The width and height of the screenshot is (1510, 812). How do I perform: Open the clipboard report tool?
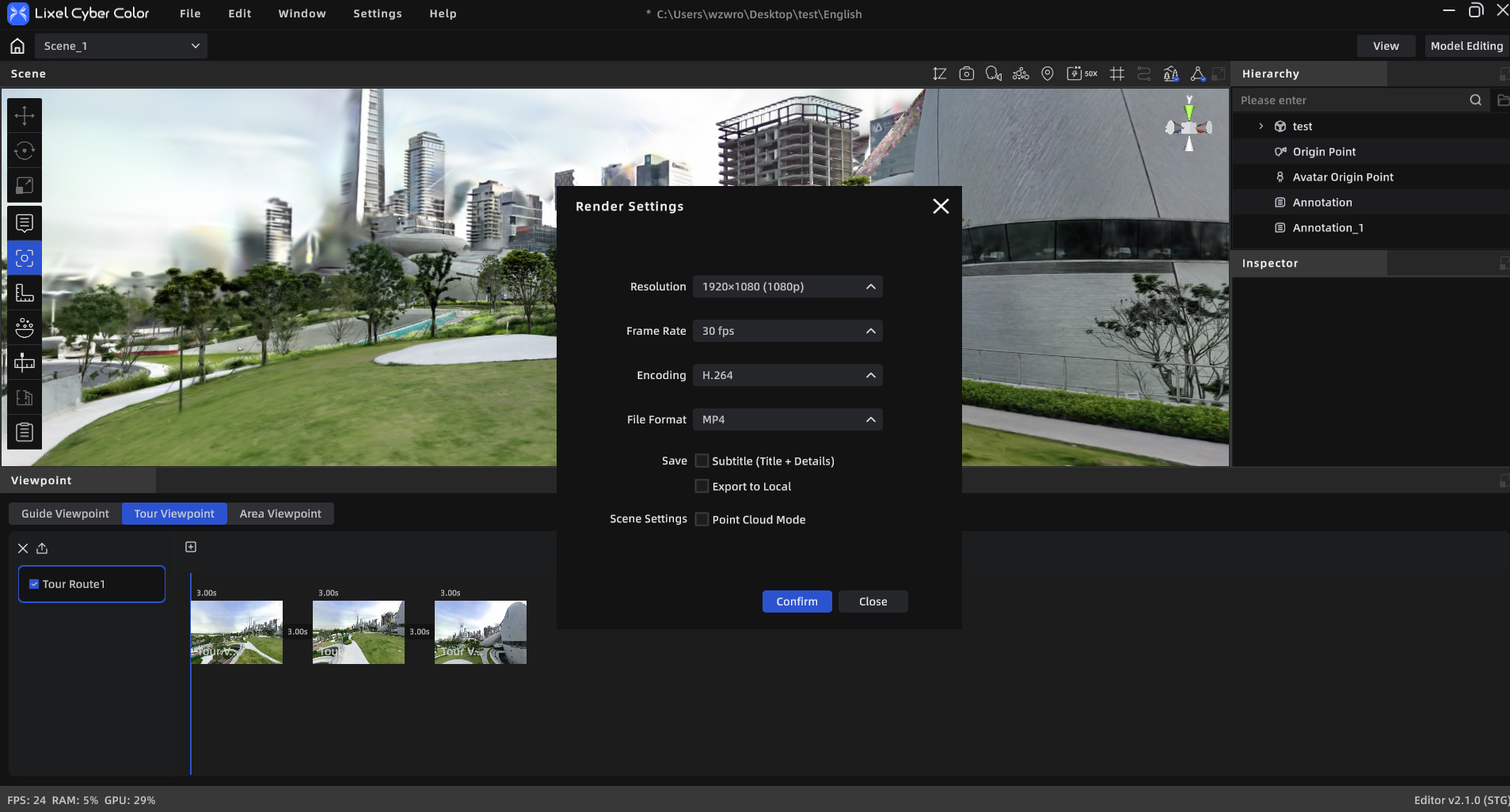25,432
